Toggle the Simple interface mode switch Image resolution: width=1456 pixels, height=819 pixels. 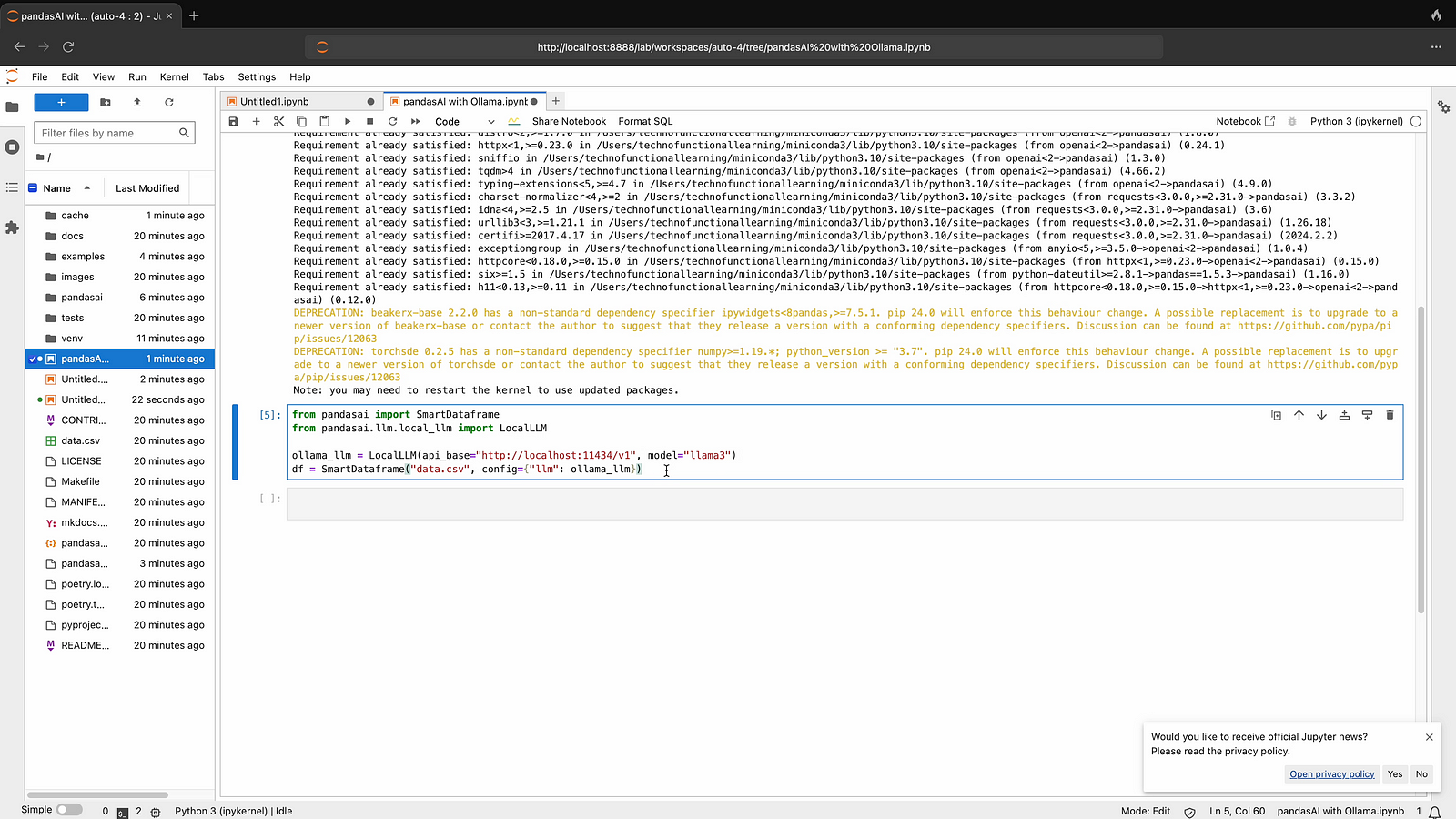tap(68, 810)
